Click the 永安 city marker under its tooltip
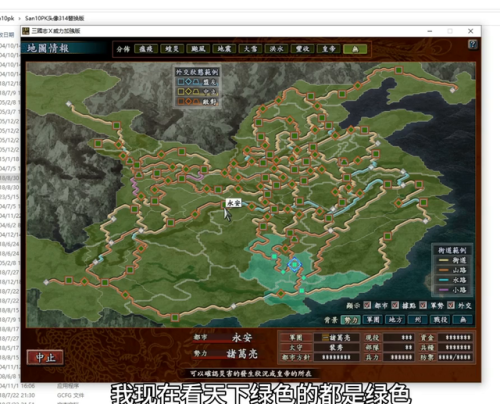This screenshot has height=404, width=500. [x=224, y=204]
